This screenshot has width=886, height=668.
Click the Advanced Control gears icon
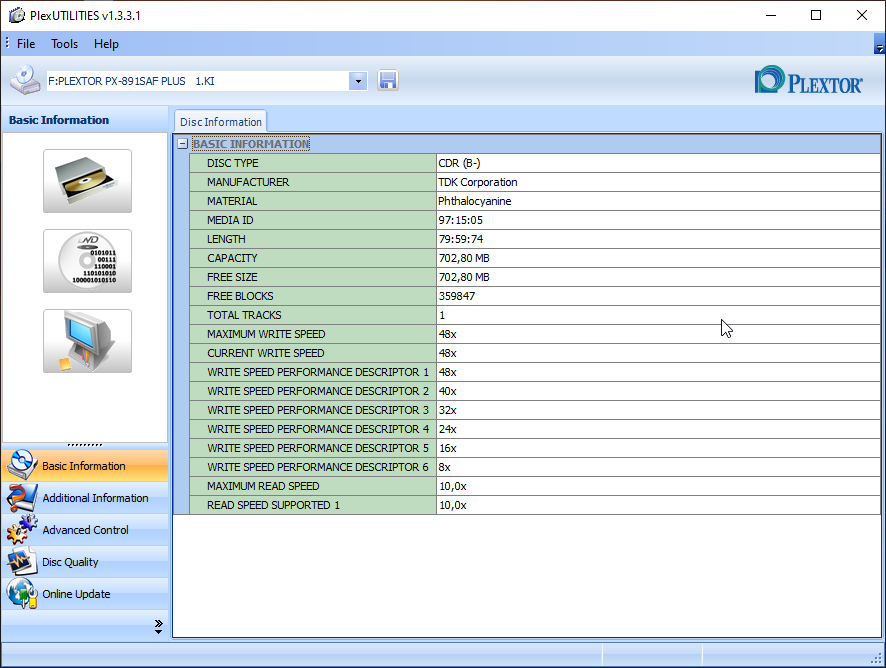(21, 529)
